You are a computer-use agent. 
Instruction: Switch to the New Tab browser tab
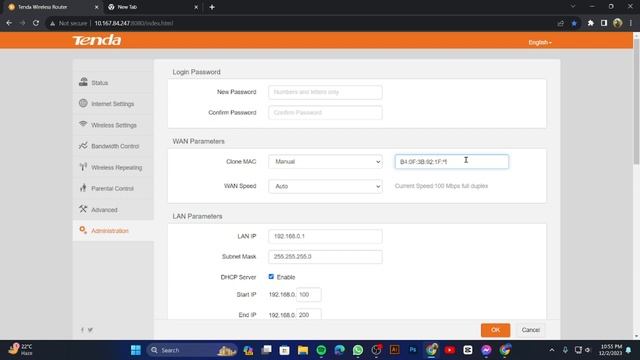click(x=149, y=7)
